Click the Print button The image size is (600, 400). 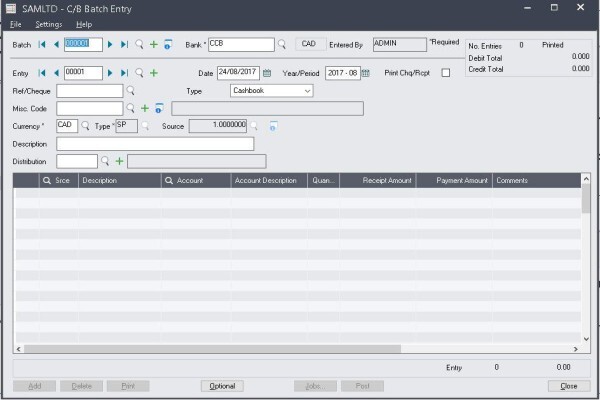(x=128, y=386)
